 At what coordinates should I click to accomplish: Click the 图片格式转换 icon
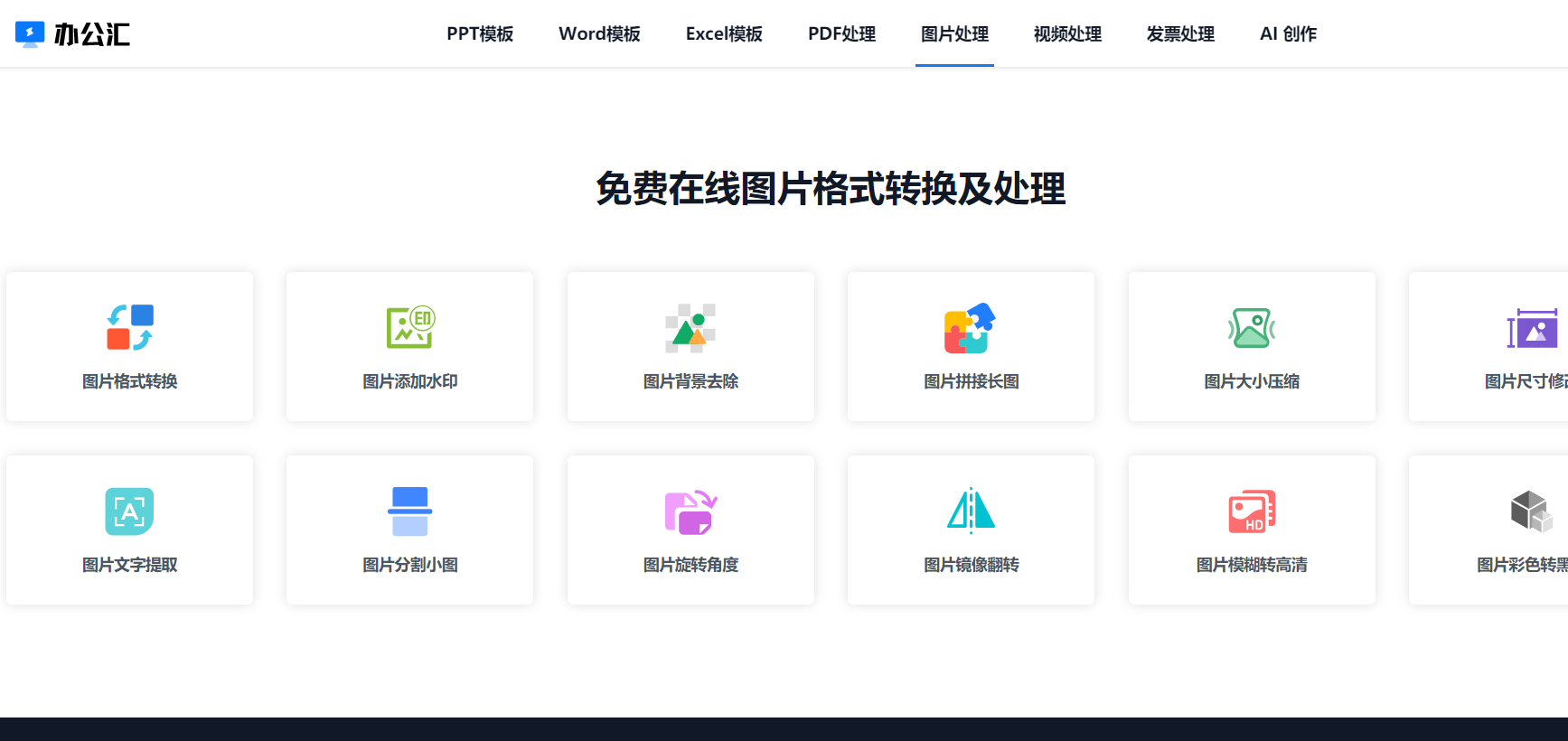tap(130, 327)
